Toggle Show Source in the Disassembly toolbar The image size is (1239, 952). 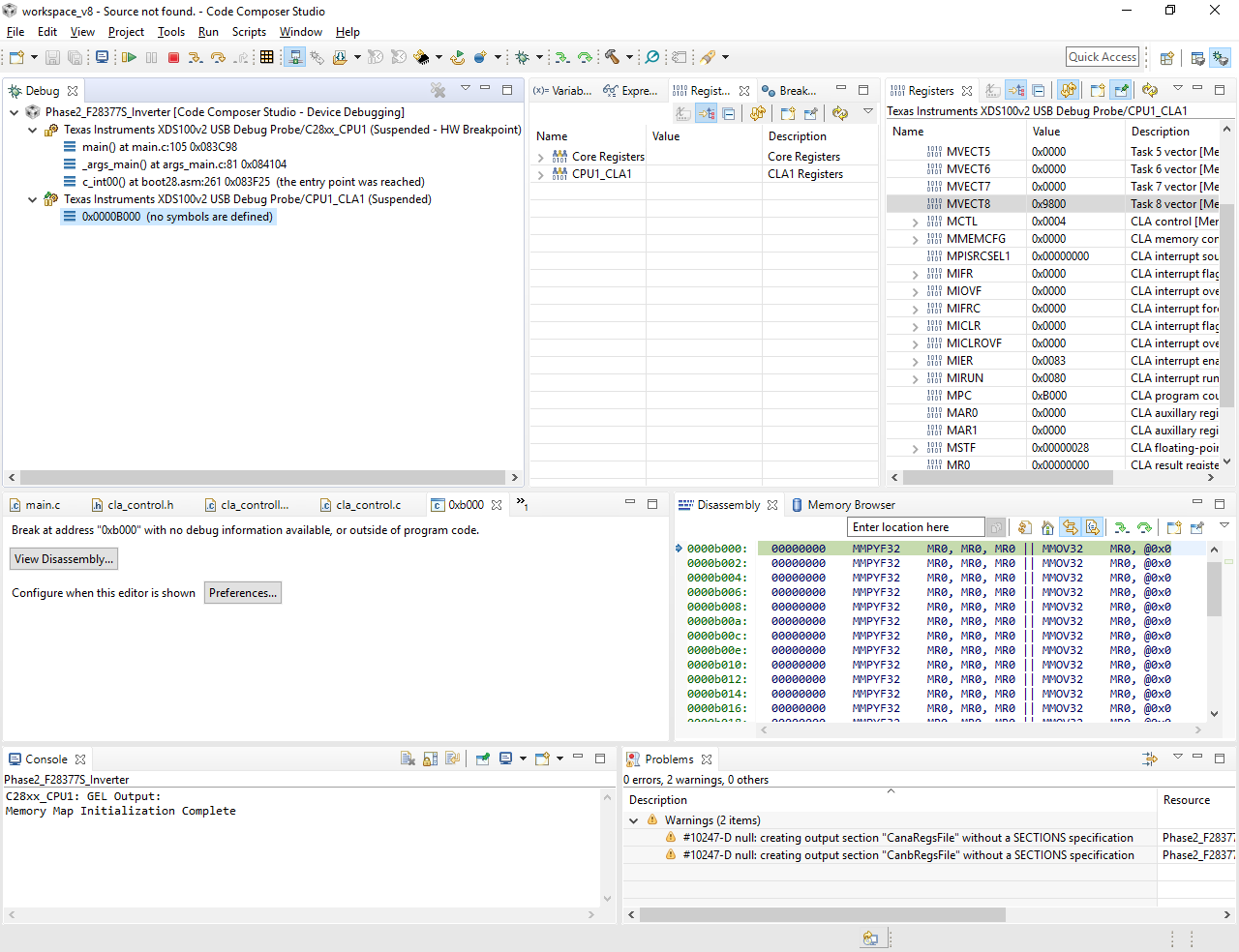click(1092, 528)
